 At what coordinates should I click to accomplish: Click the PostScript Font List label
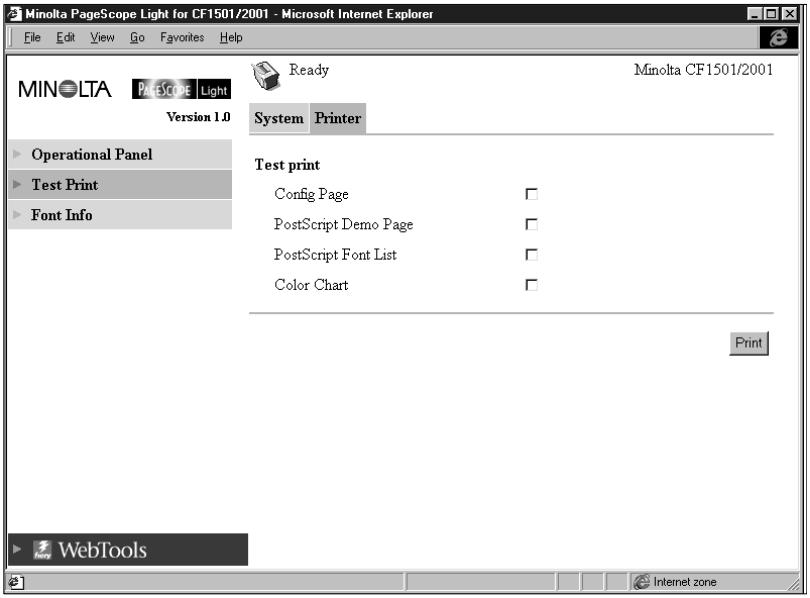tap(335, 255)
